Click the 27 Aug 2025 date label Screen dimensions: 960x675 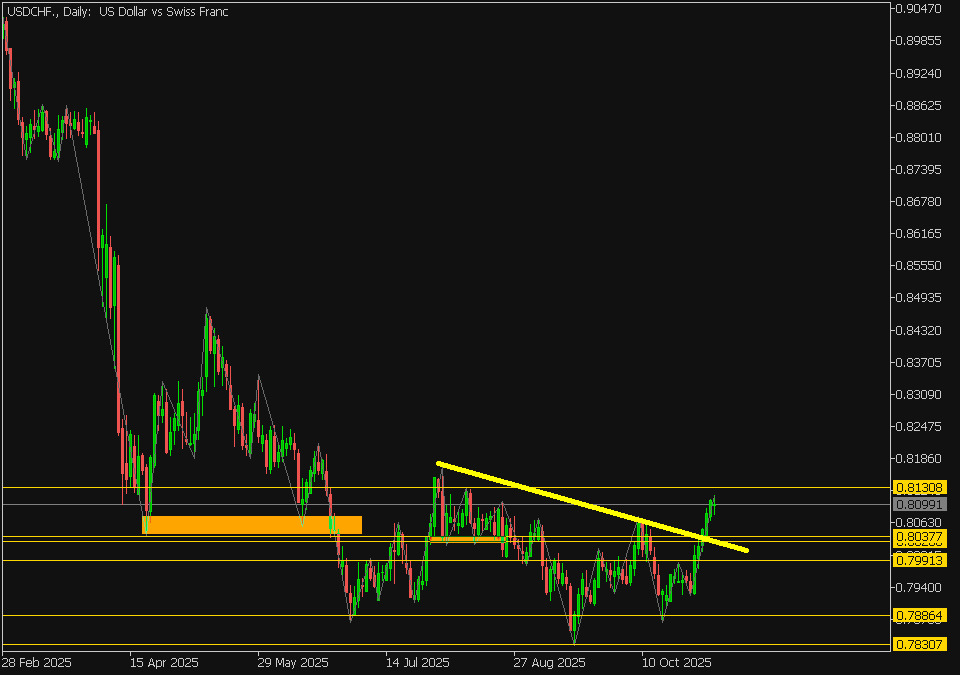point(549,662)
